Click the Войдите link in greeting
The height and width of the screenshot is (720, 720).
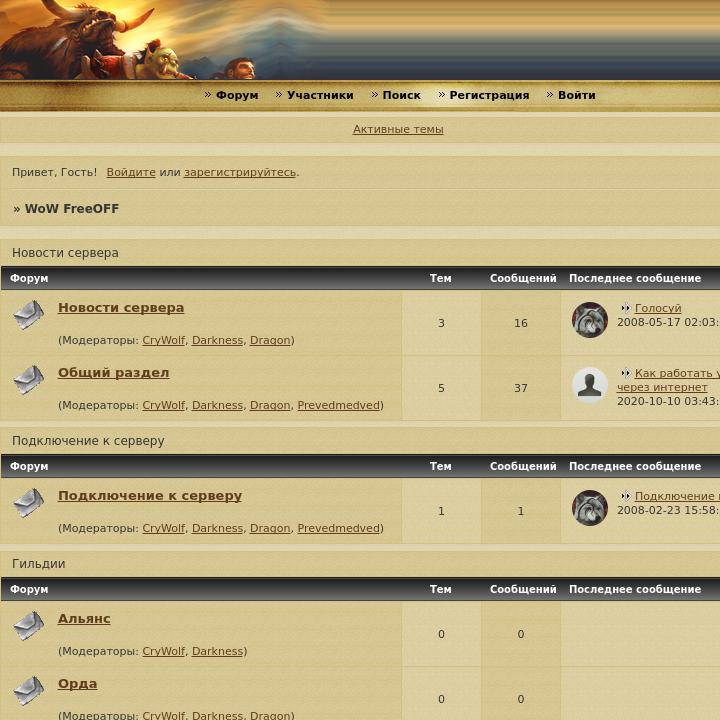131,172
